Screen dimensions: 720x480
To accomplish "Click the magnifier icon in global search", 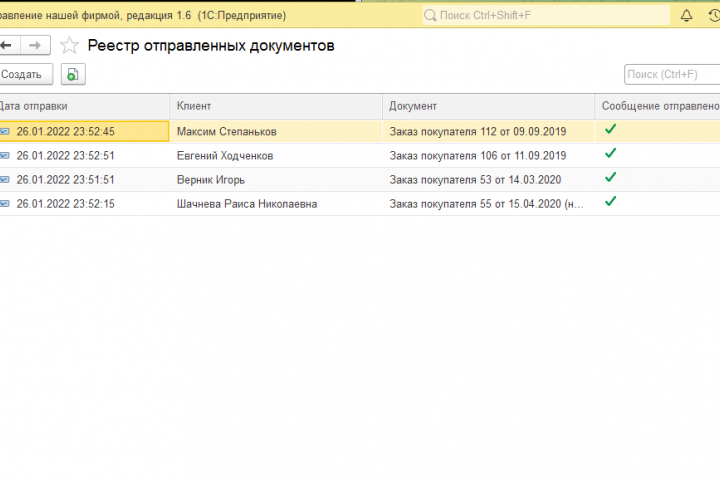I will 430,16.
